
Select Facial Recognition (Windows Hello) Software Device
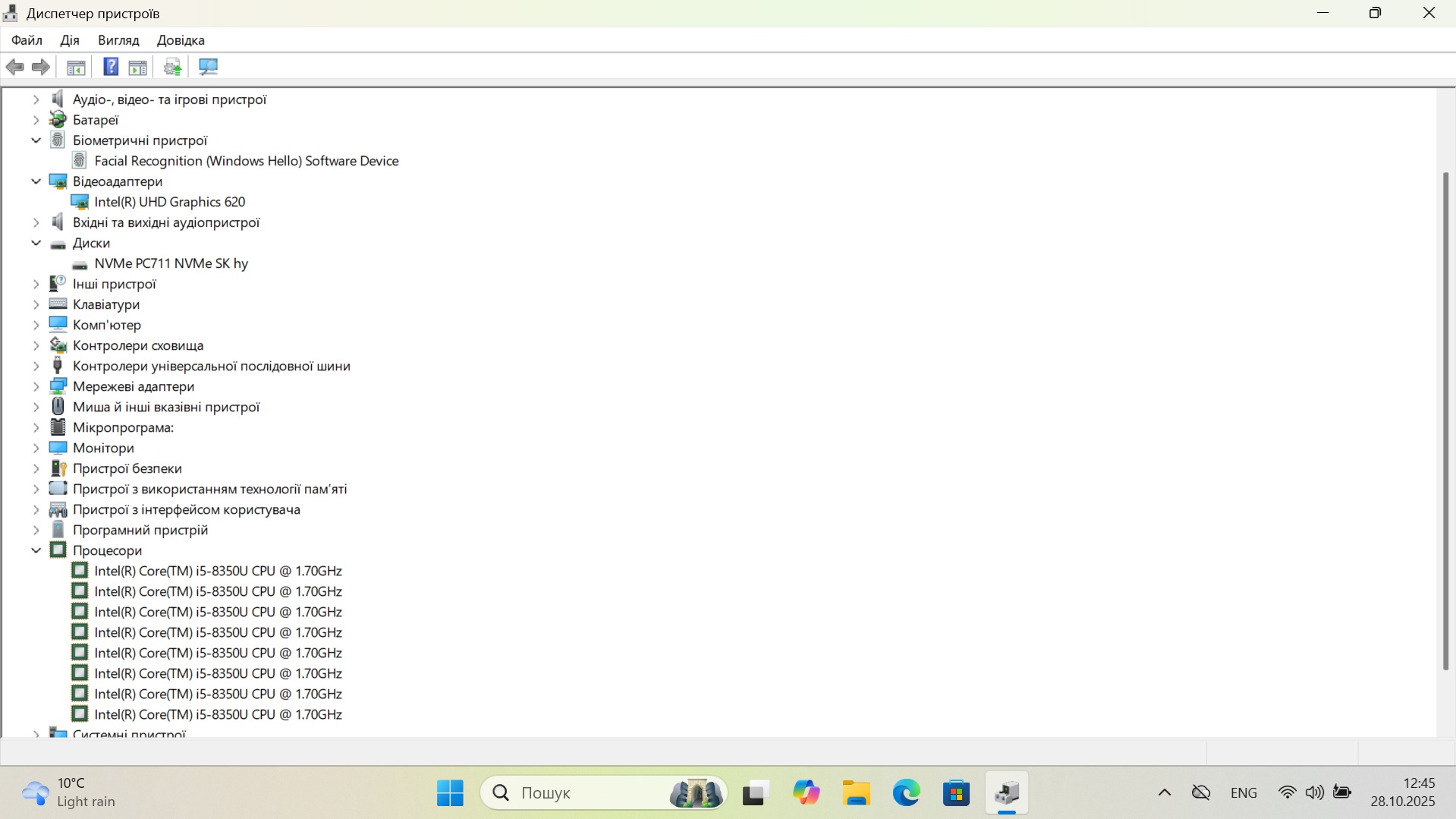246,161
